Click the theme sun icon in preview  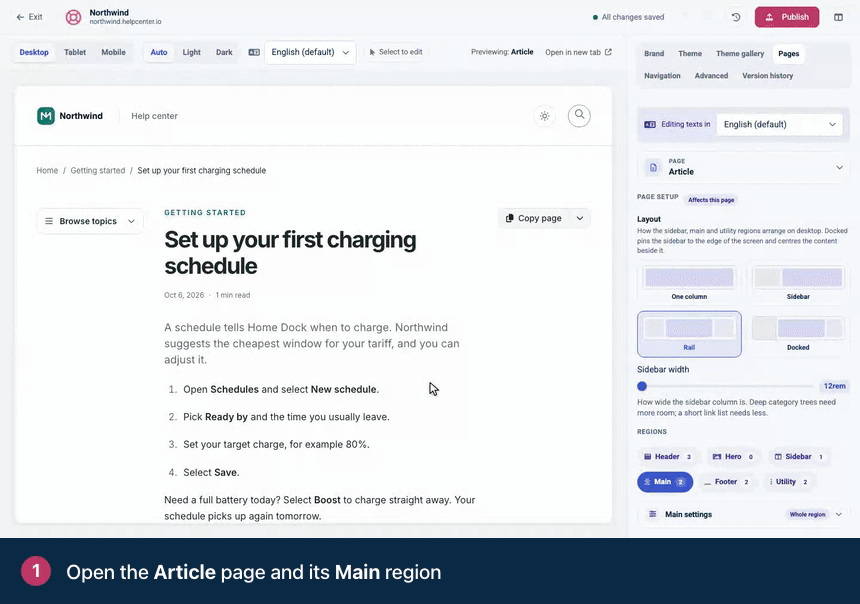point(545,116)
